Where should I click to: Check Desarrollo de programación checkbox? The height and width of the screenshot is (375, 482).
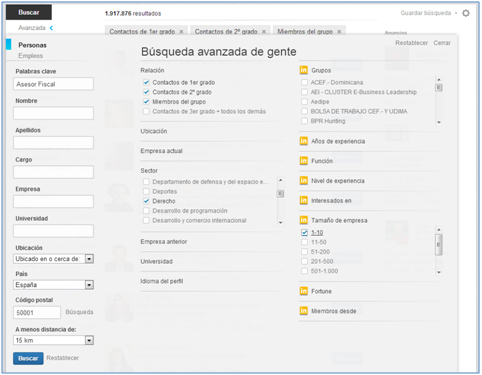coord(146,211)
